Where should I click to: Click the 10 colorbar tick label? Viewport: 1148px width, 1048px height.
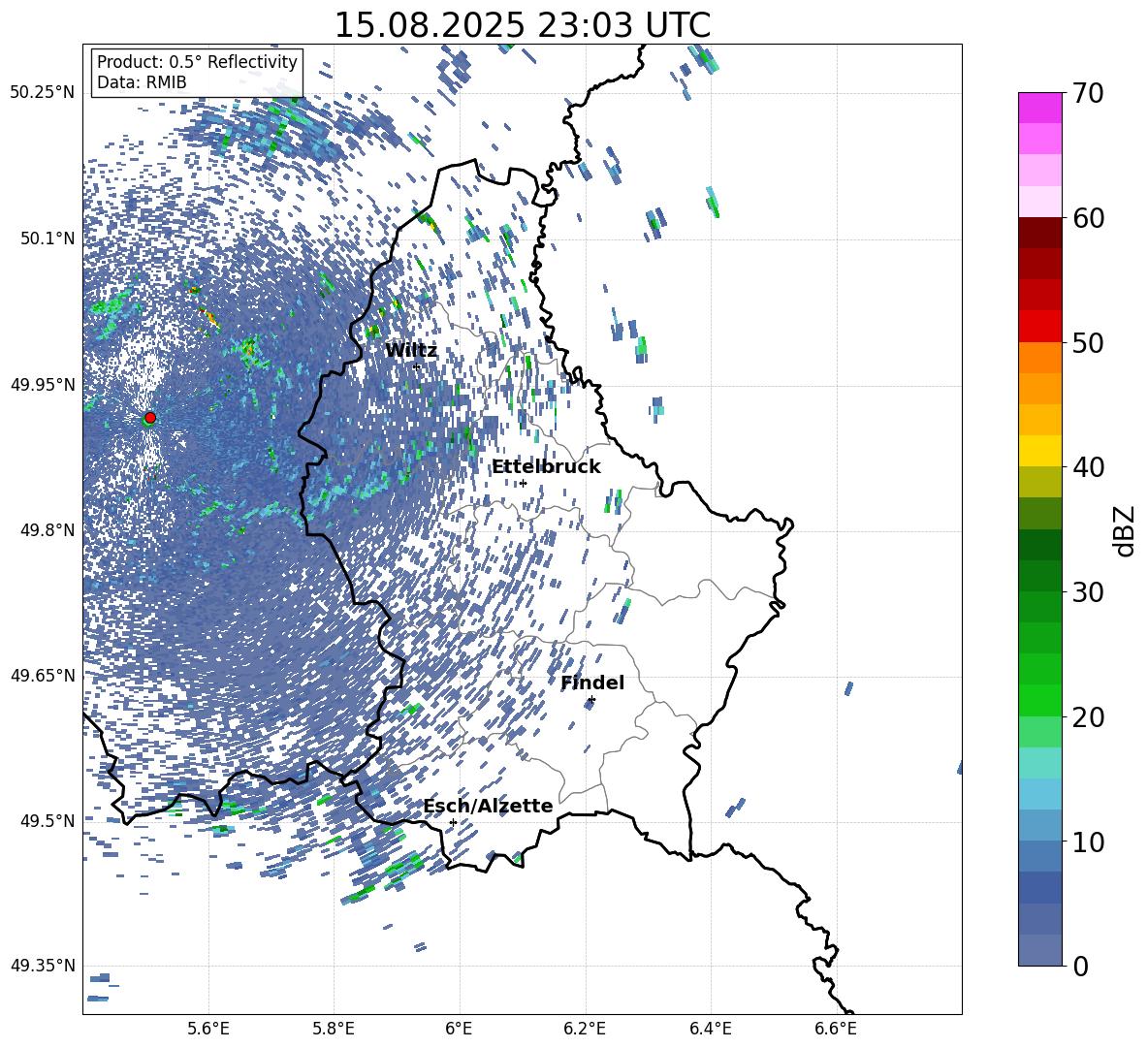tap(1089, 842)
